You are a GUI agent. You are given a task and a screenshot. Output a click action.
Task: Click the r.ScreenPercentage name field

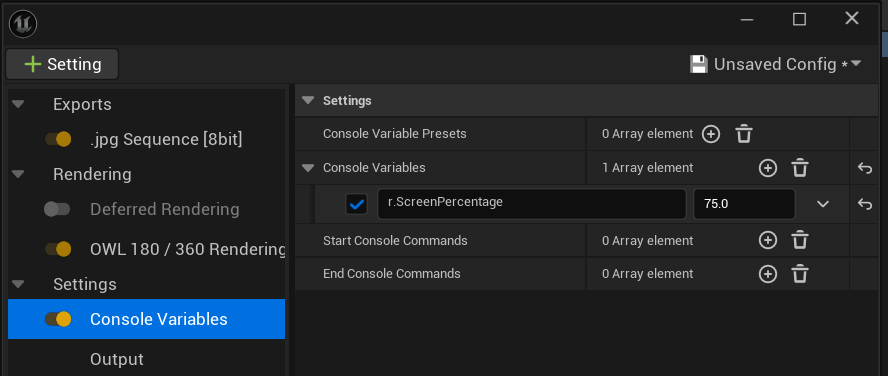coord(532,204)
